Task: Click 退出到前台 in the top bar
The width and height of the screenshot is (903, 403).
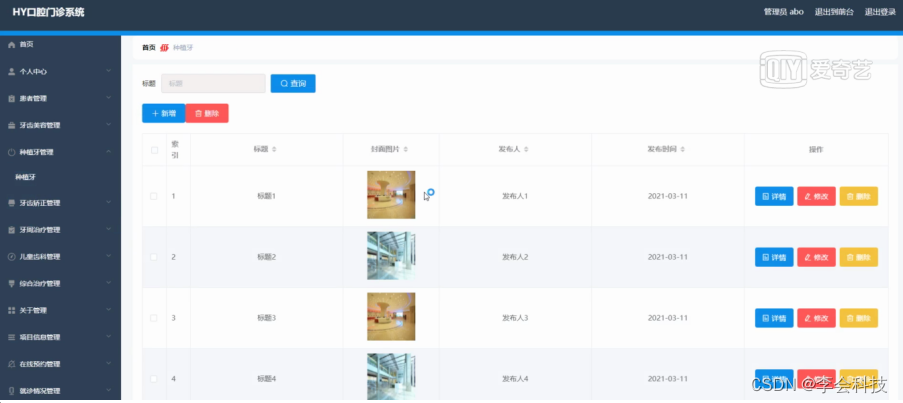Action: pyautogui.click(x=834, y=12)
